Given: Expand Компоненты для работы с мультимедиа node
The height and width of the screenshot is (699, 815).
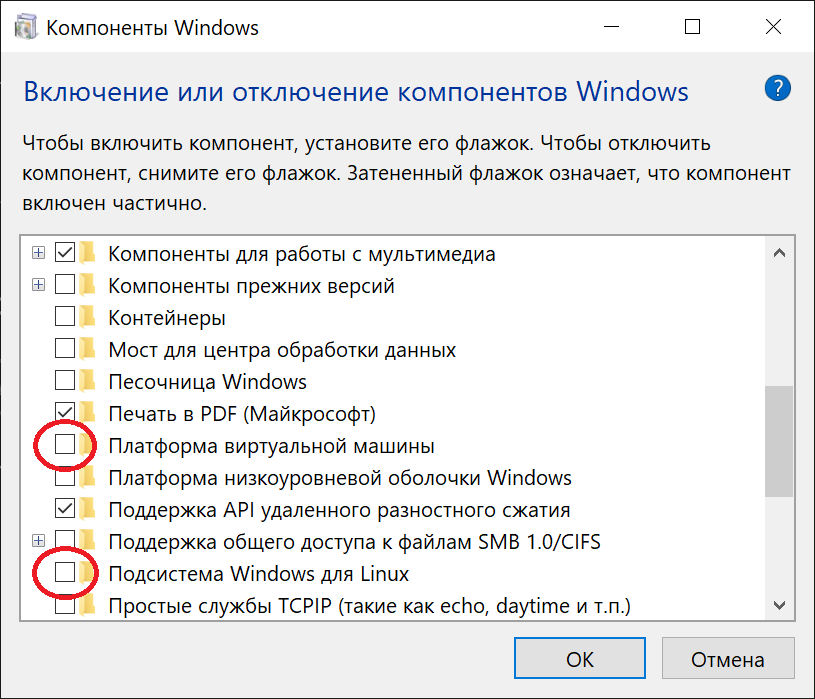Looking at the screenshot, I should pos(39,254).
